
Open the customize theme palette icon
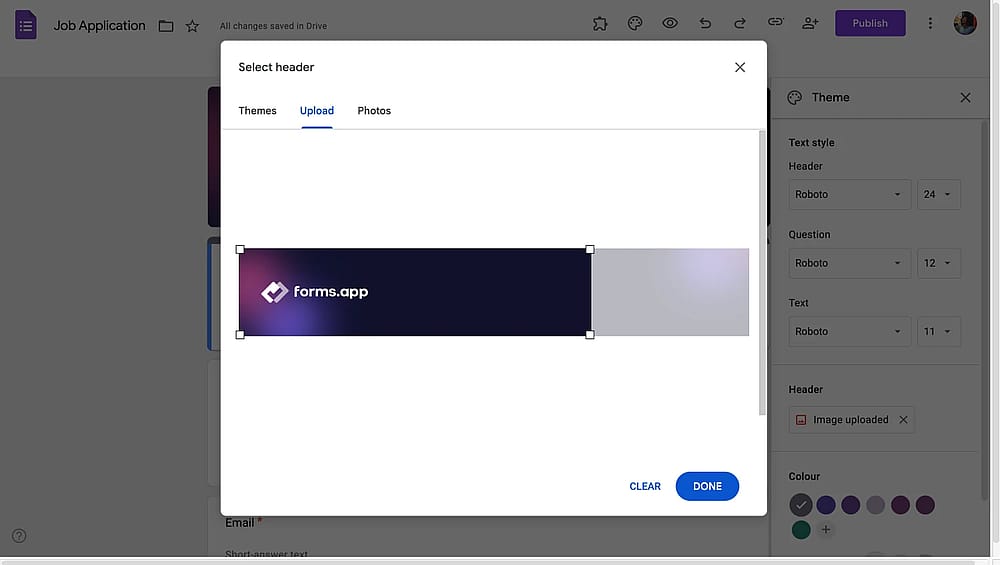click(x=635, y=24)
